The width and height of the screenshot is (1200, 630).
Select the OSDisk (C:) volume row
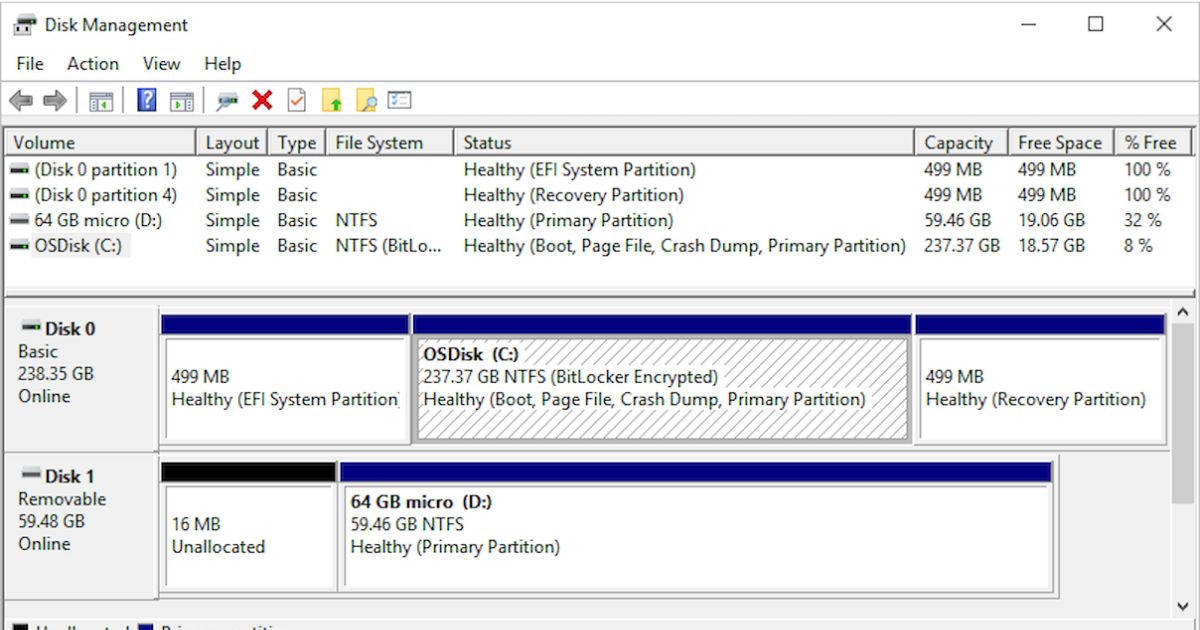tap(600, 245)
